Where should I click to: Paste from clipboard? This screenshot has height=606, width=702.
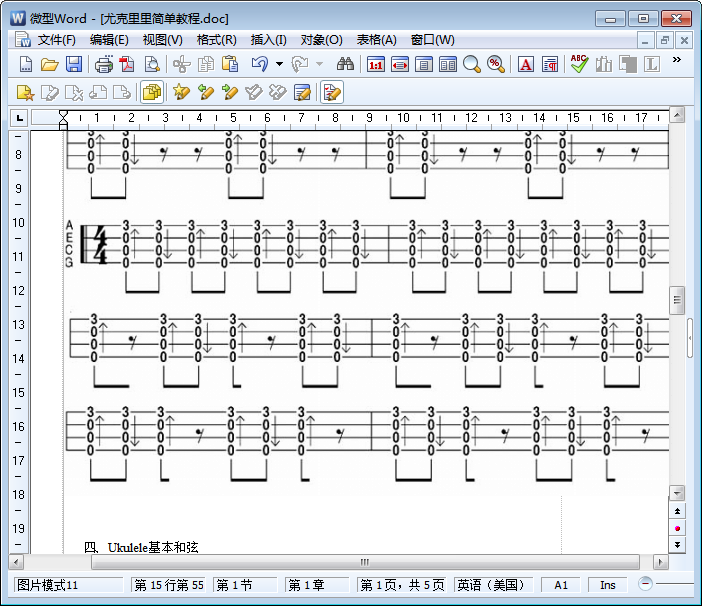(x=230, y=64)
